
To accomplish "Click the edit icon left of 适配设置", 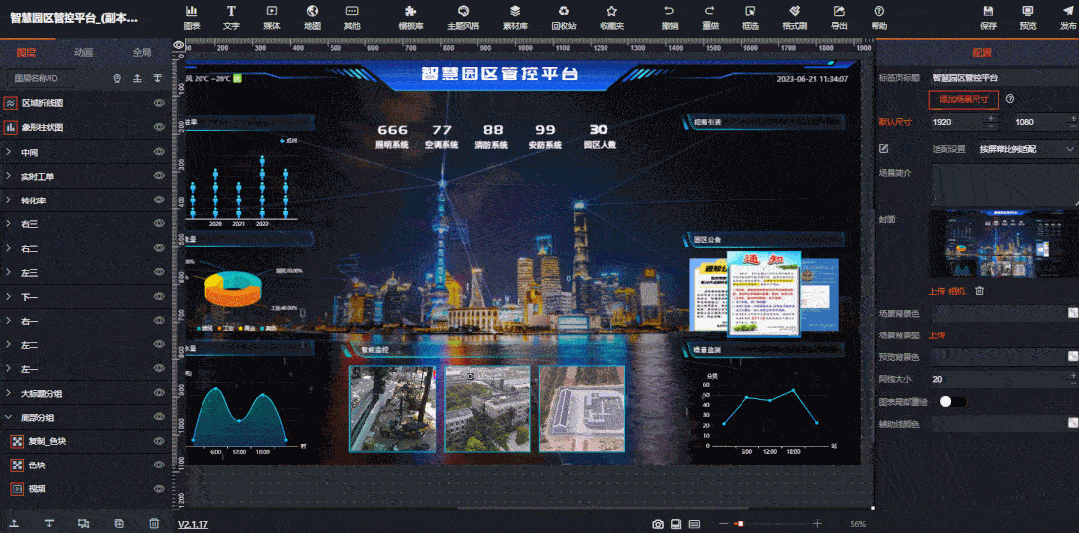I will tap(884, 149).
